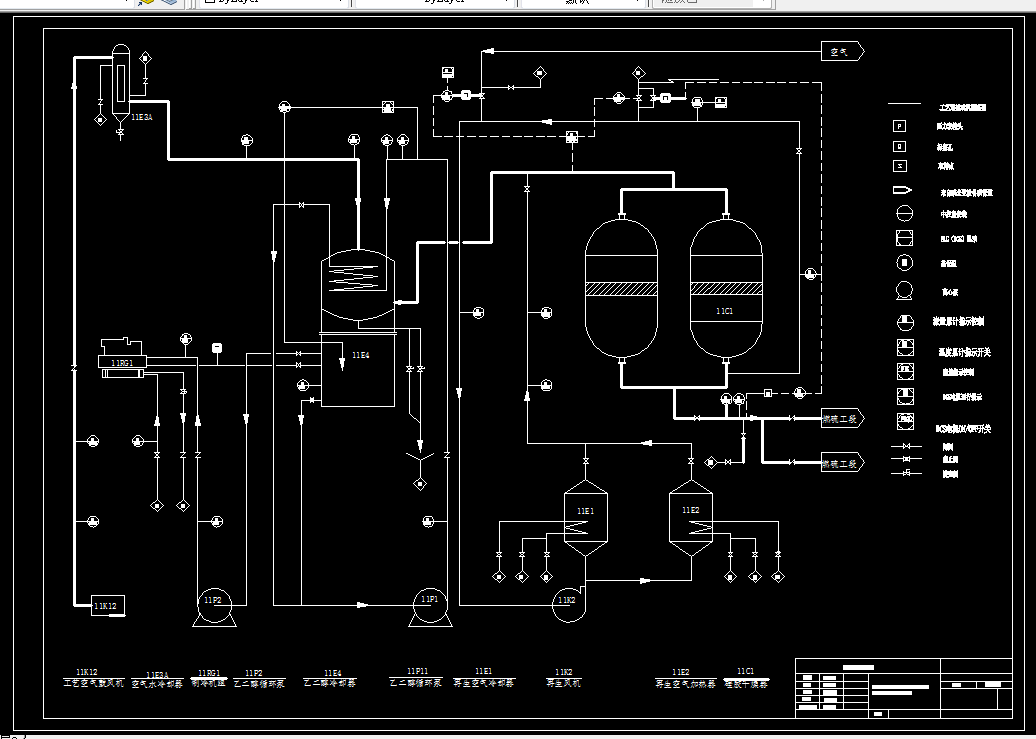Click the 空气水冷却器 label in the equipment list
The image size is (1036, 739).
[157, 684]
